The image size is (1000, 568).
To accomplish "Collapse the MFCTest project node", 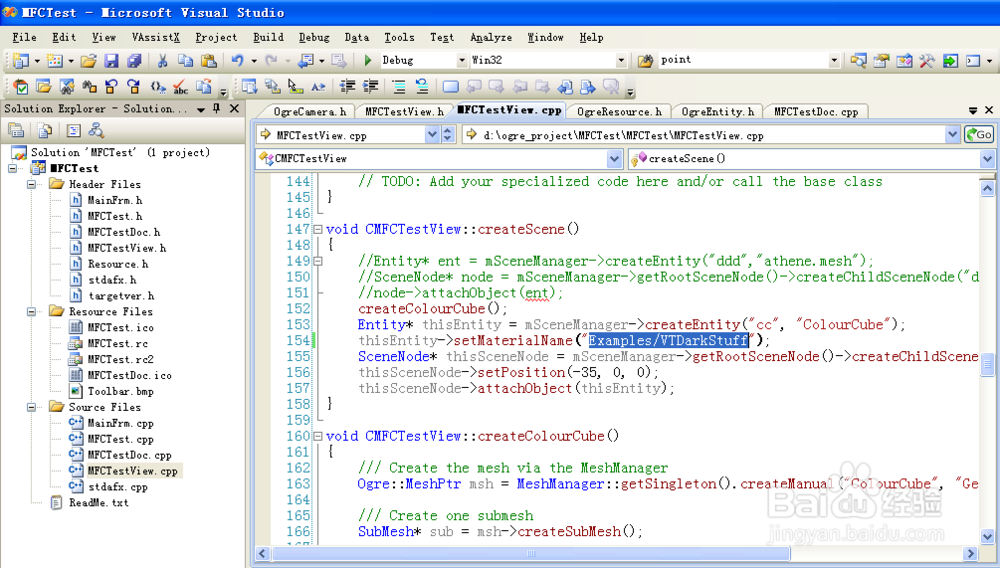I will point(12,168).
